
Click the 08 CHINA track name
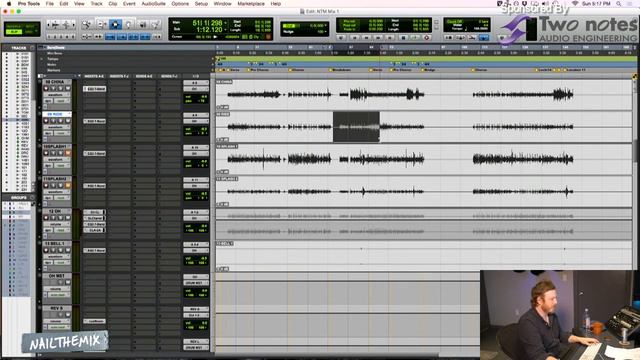[x=55, y=82]
